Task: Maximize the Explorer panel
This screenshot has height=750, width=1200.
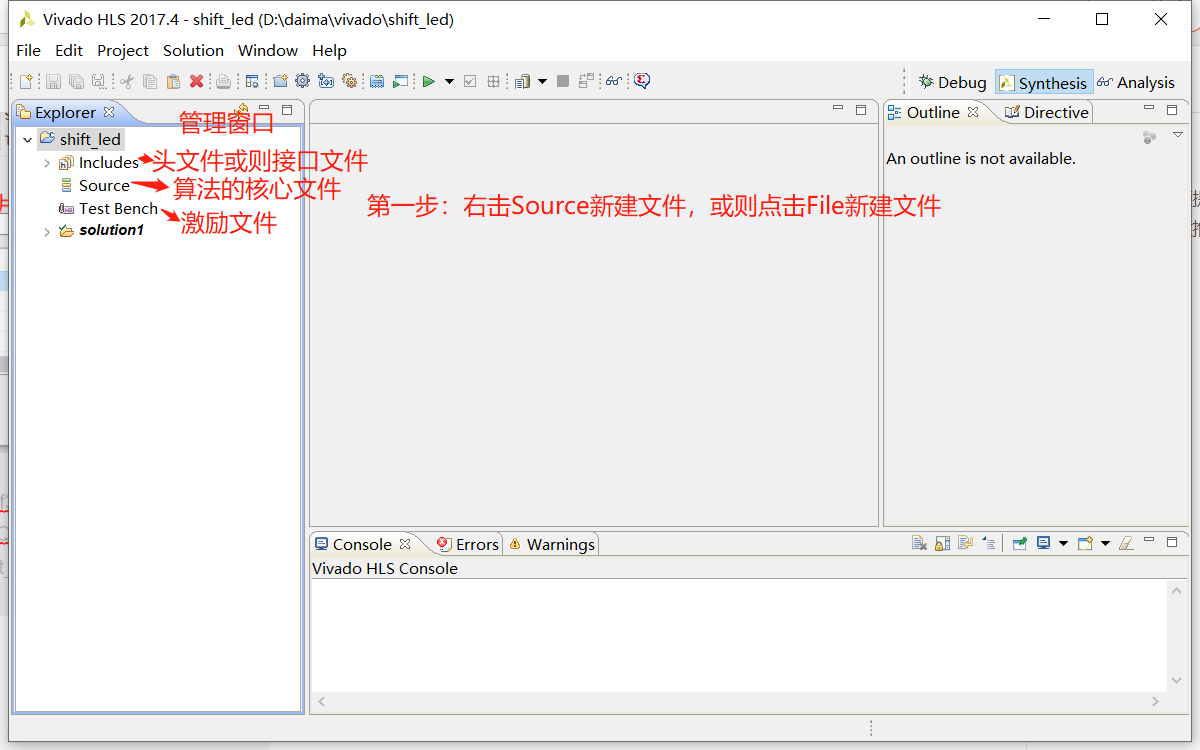Action: [287, 110]
